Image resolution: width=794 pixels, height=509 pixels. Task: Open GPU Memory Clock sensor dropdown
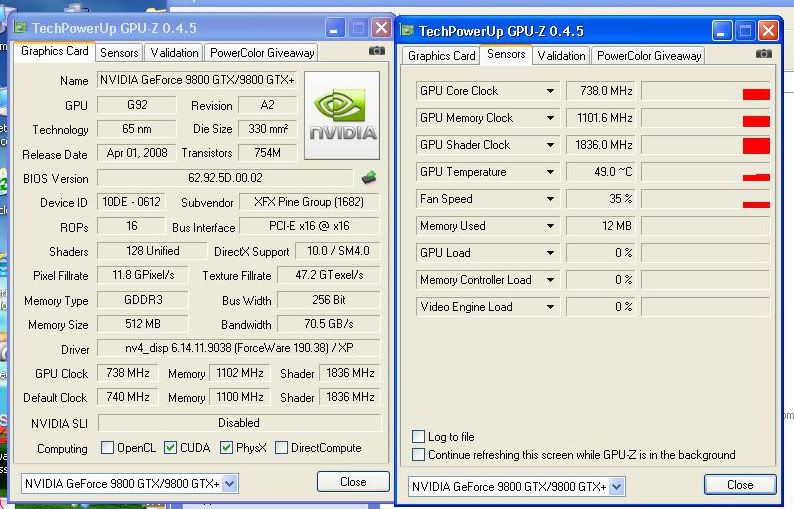coord(550,118)
